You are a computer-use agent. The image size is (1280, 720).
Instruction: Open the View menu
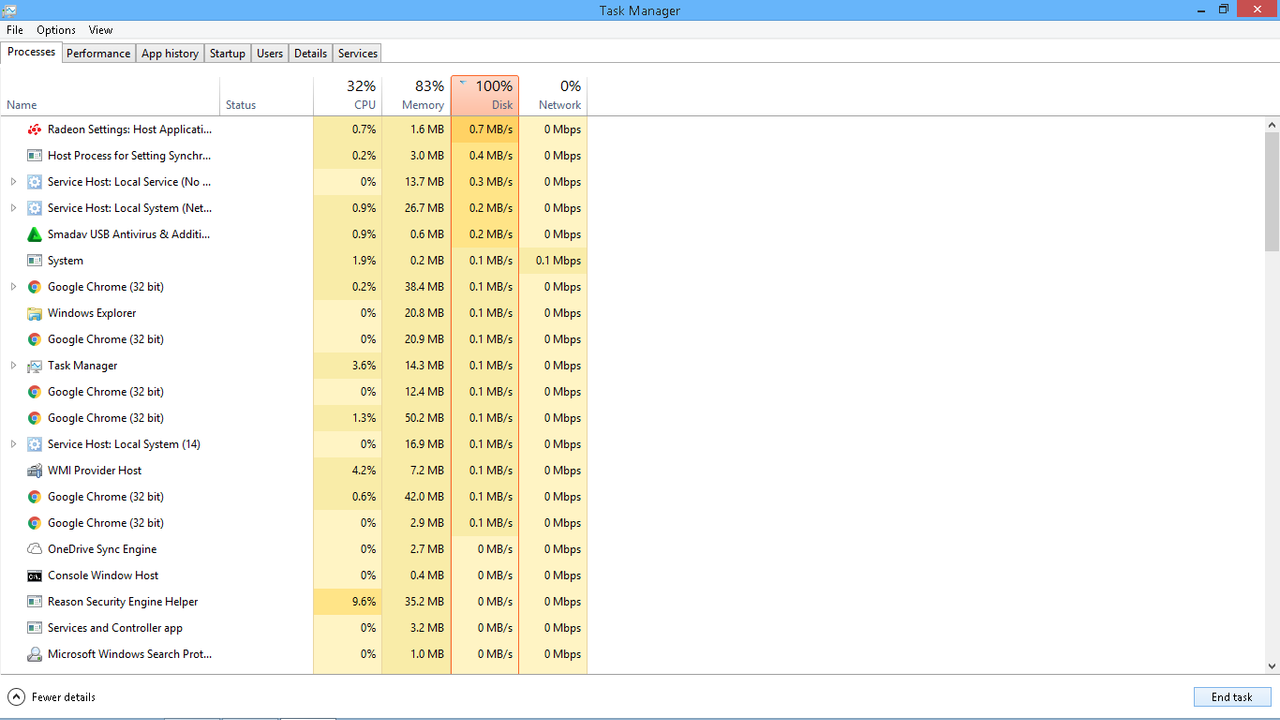pos(101,30)
